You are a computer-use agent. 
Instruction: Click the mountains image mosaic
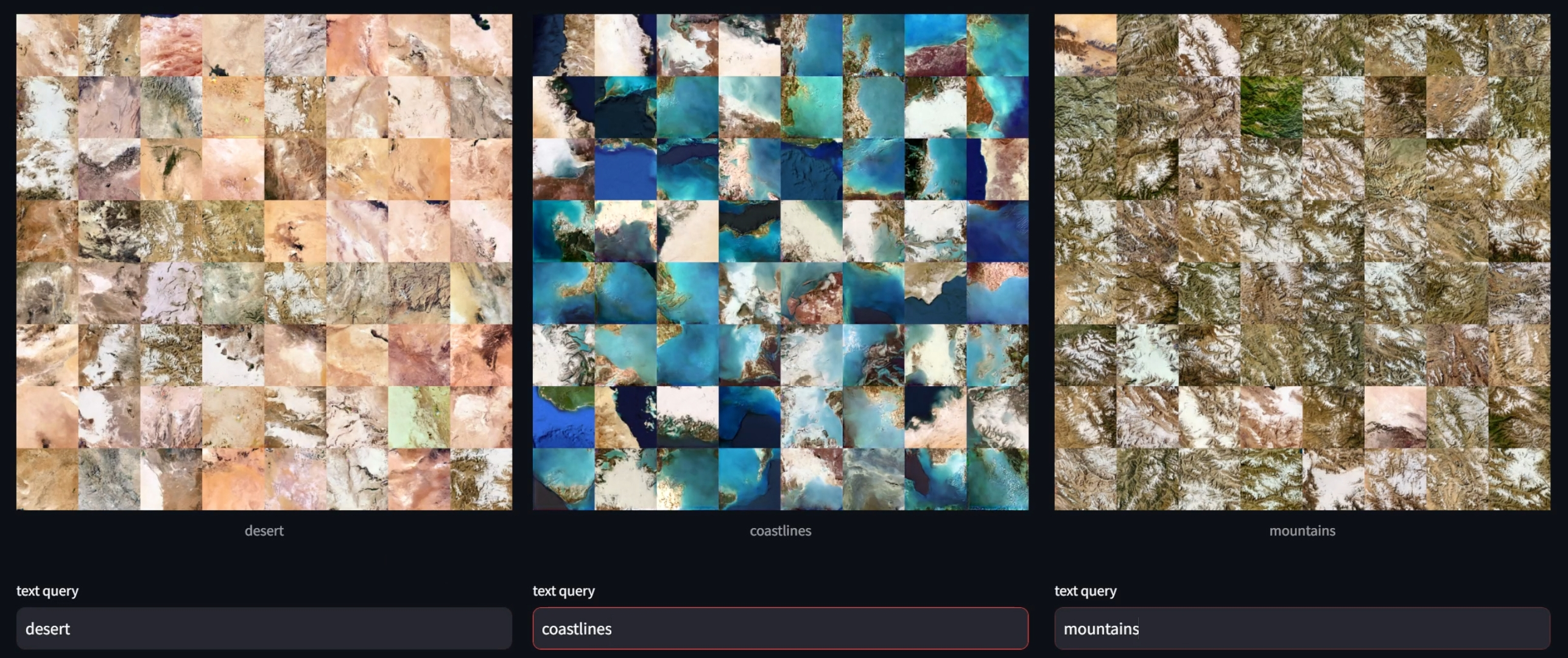[1302, 262]
